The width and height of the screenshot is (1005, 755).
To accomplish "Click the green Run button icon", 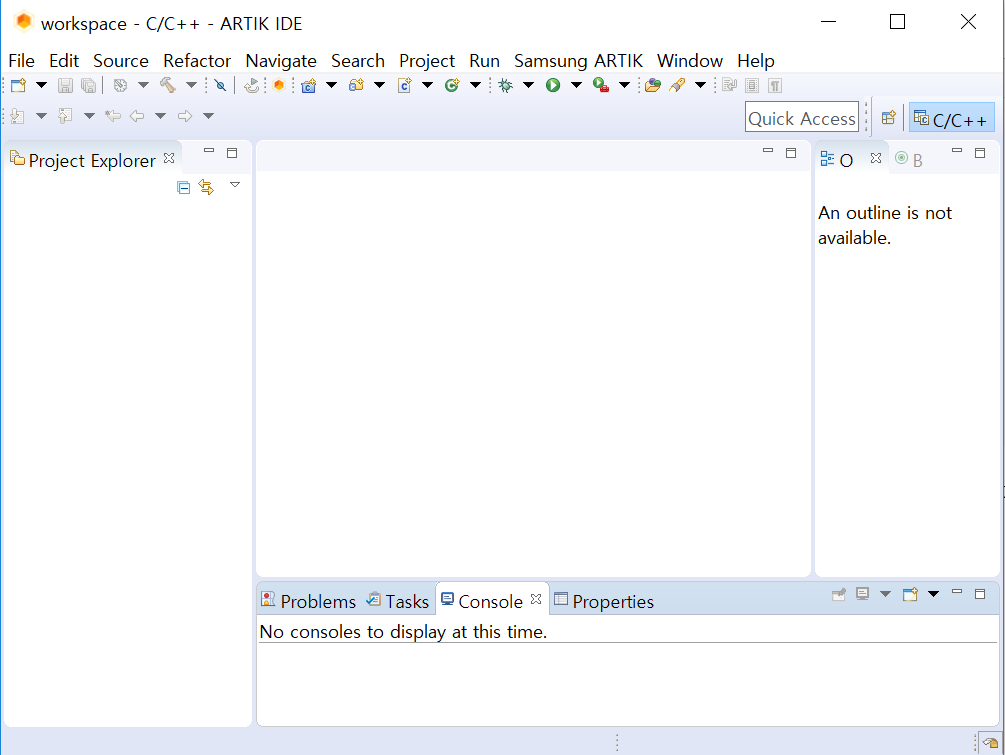I will click(x=553, y=85).
